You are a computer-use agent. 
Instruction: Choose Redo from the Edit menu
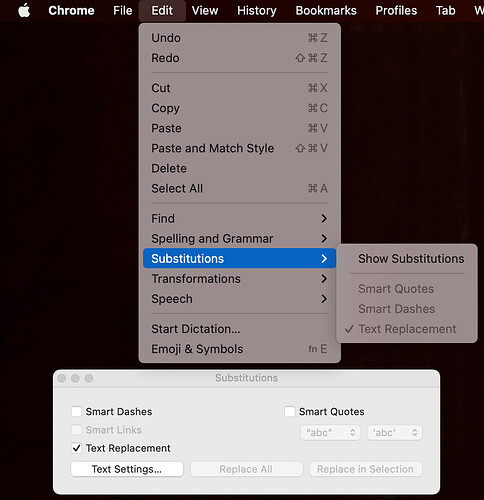tap(239, 58)
